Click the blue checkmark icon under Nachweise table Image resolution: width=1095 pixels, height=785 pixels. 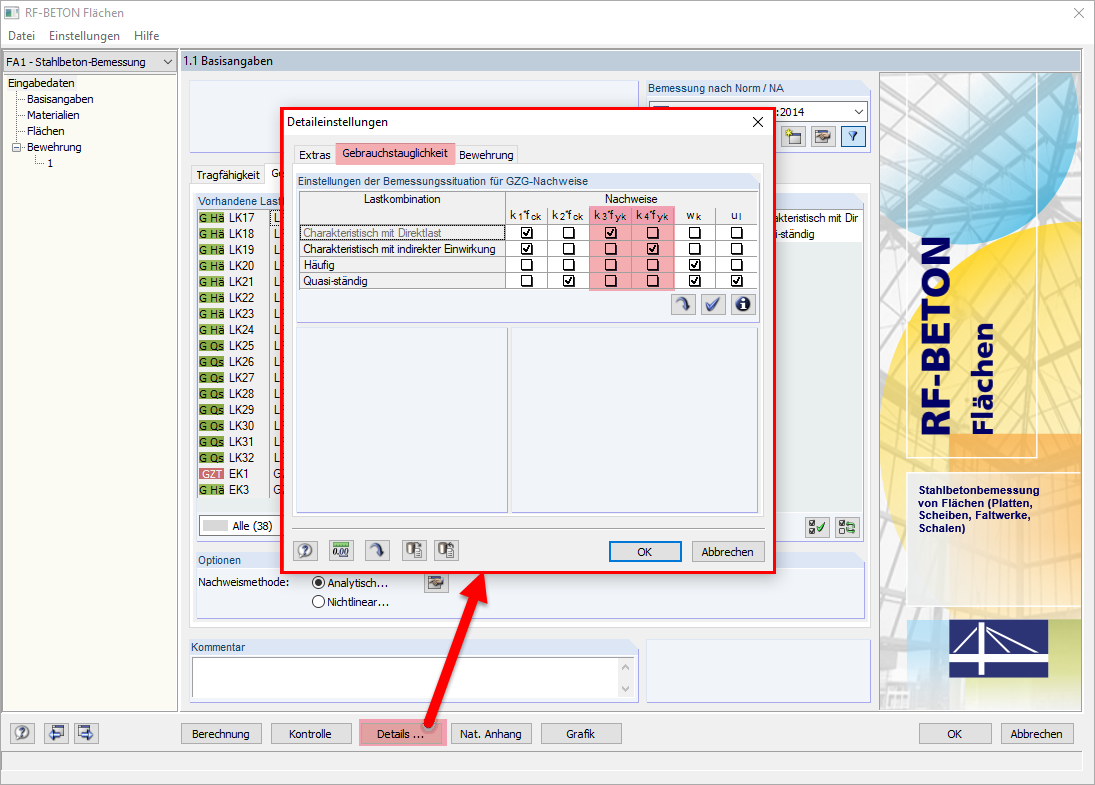point(713,304)
